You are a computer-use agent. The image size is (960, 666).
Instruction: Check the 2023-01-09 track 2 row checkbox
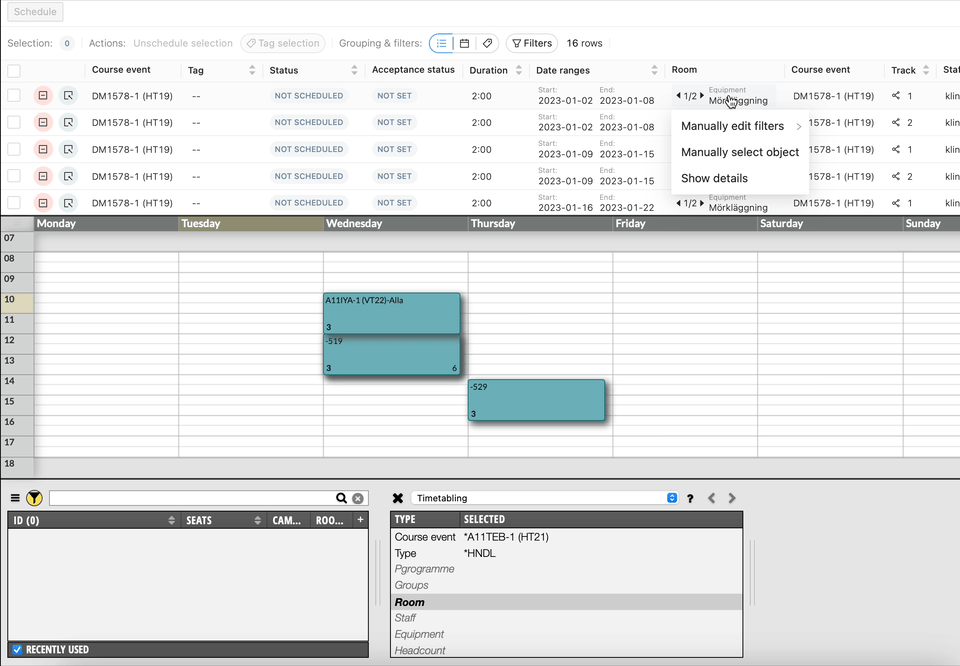[14, 176]
